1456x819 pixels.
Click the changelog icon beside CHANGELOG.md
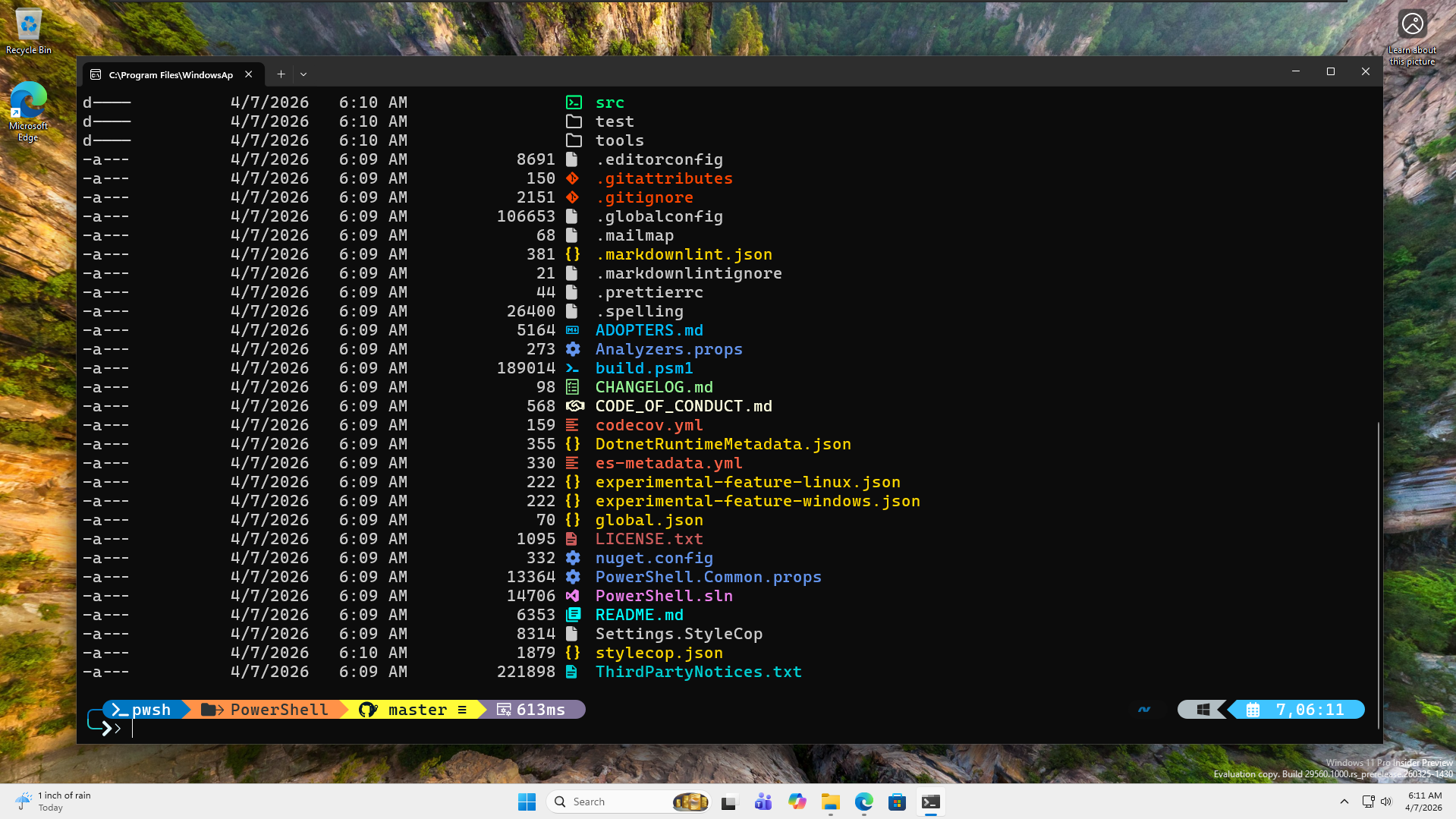(x=573, y=387)
